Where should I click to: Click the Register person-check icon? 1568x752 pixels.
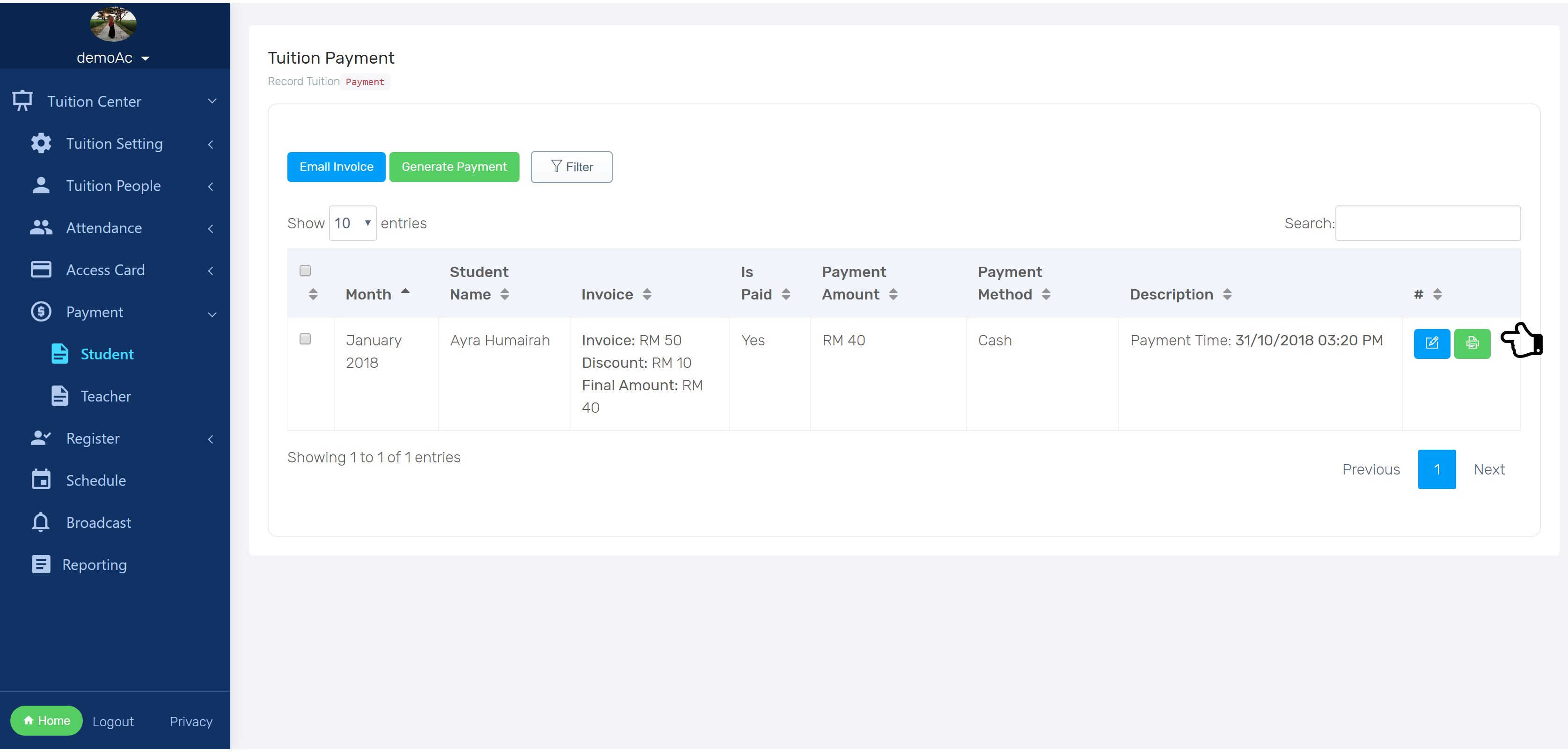coord(41,438)
